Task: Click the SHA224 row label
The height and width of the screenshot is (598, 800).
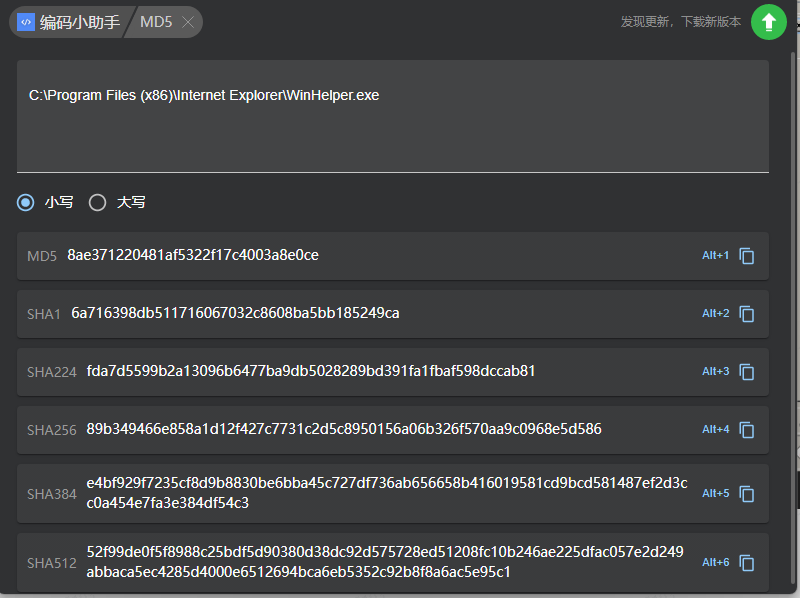Action: pyautogui.click(x=52, y=372)
